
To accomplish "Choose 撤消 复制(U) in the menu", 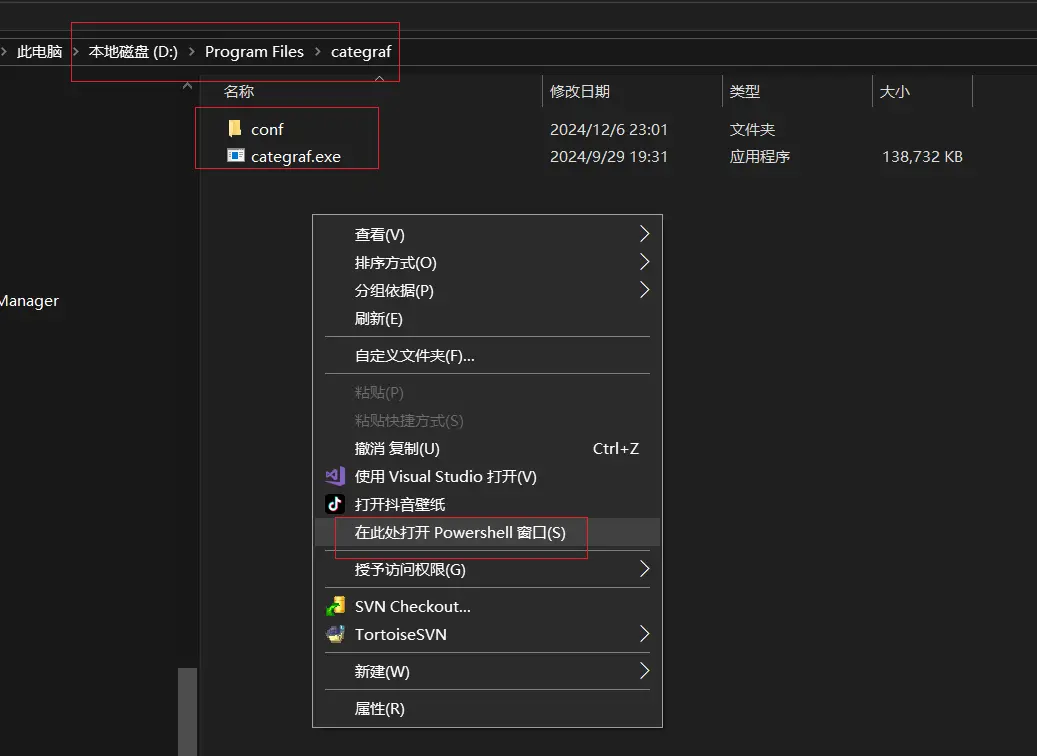I will (397, 449).
